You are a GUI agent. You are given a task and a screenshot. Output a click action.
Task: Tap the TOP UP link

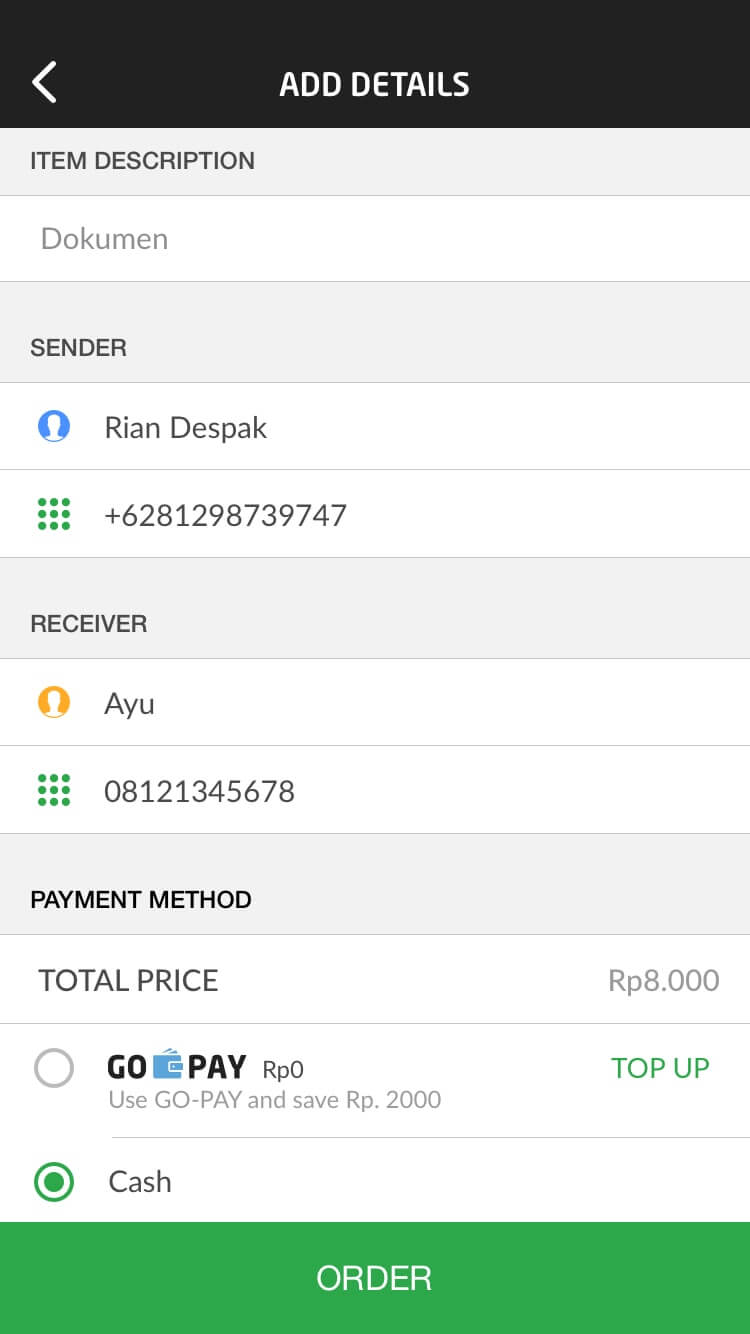pos(660,1068)
